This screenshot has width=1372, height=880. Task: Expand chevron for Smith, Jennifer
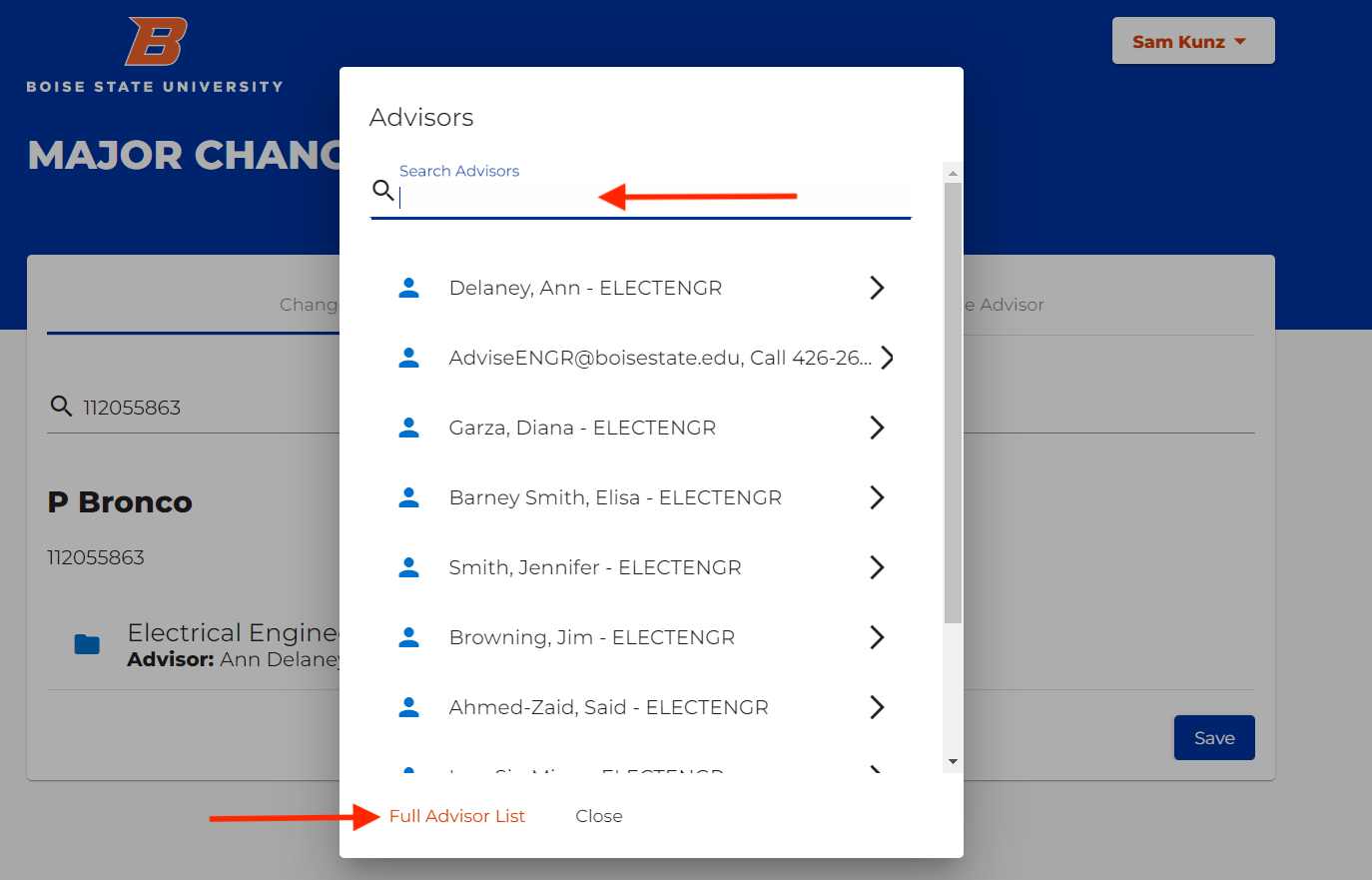(x=877, y=567)
